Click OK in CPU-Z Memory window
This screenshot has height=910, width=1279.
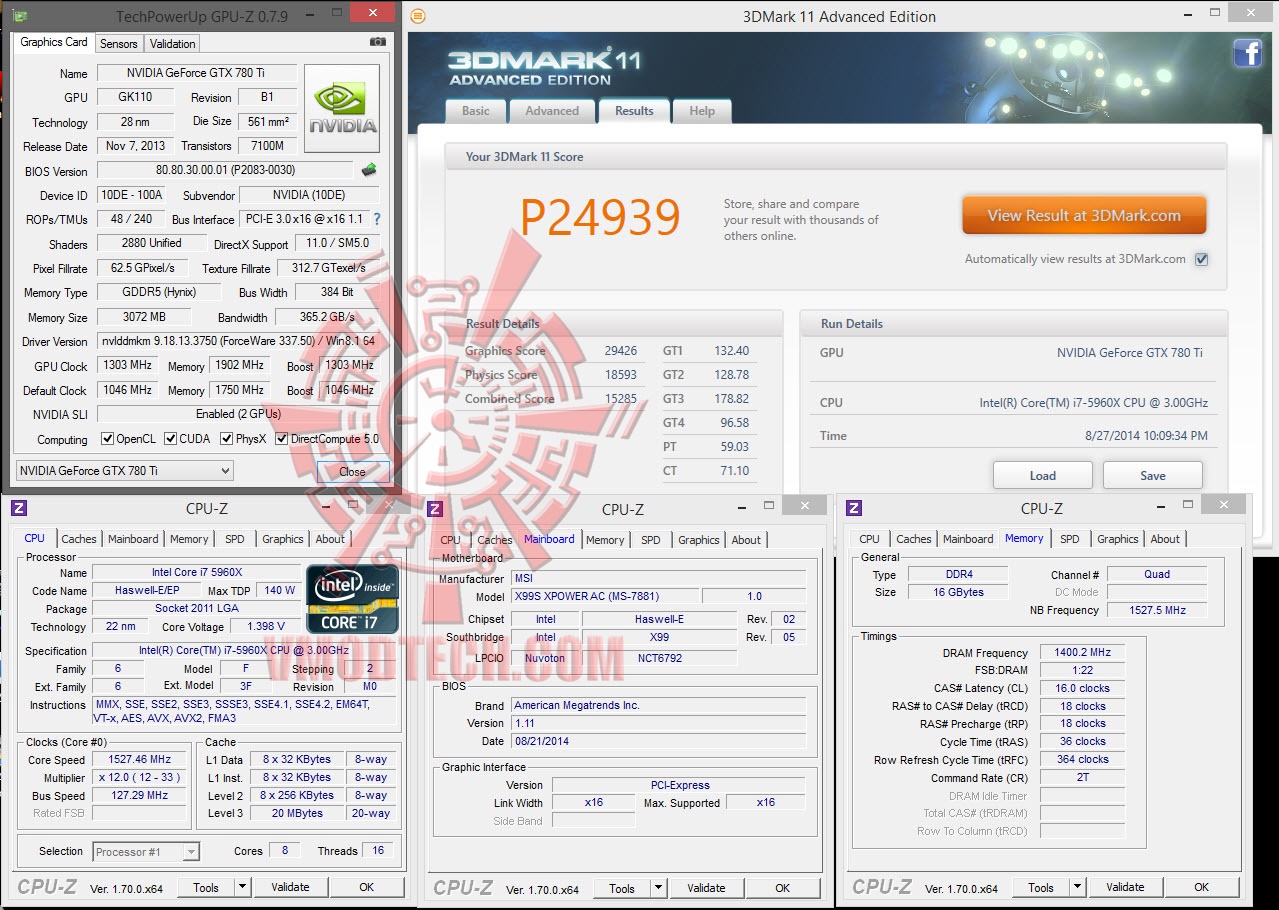pyautogui.click(x=1202, y=887)
